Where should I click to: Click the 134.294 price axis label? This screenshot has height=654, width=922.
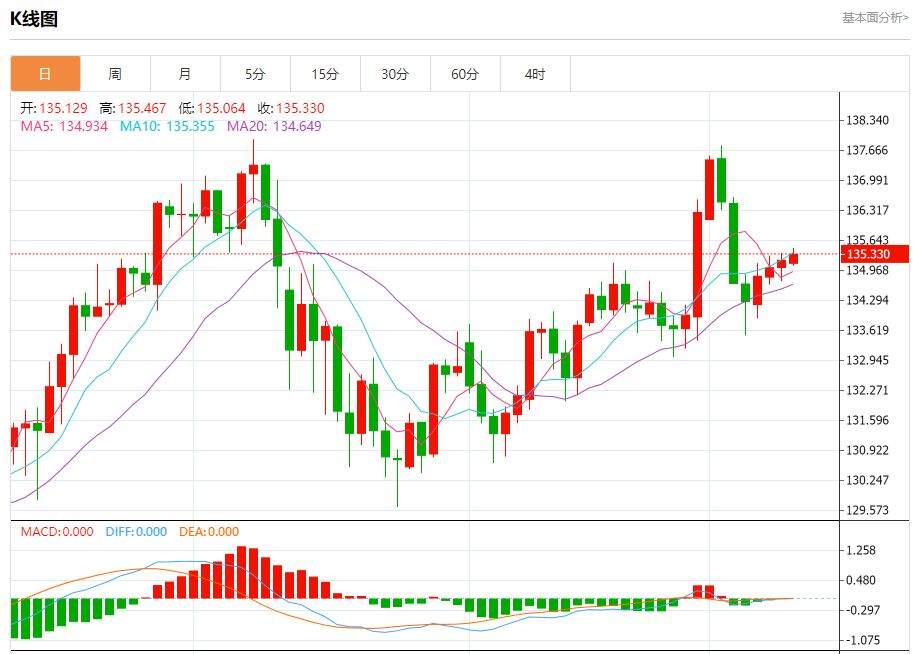tap(867, 301)
